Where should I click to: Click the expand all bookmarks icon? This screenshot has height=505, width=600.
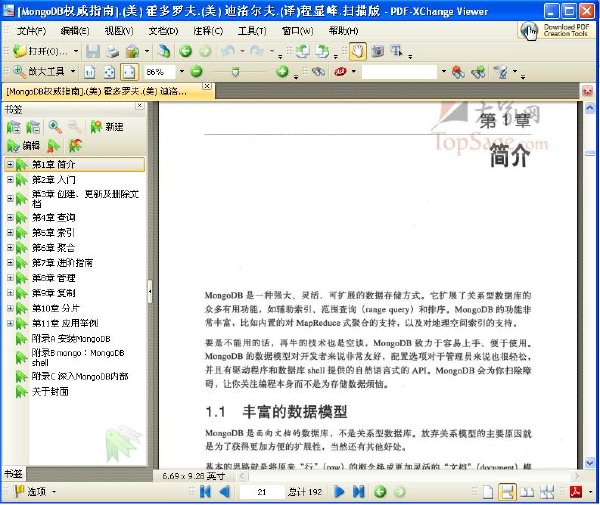14,127
